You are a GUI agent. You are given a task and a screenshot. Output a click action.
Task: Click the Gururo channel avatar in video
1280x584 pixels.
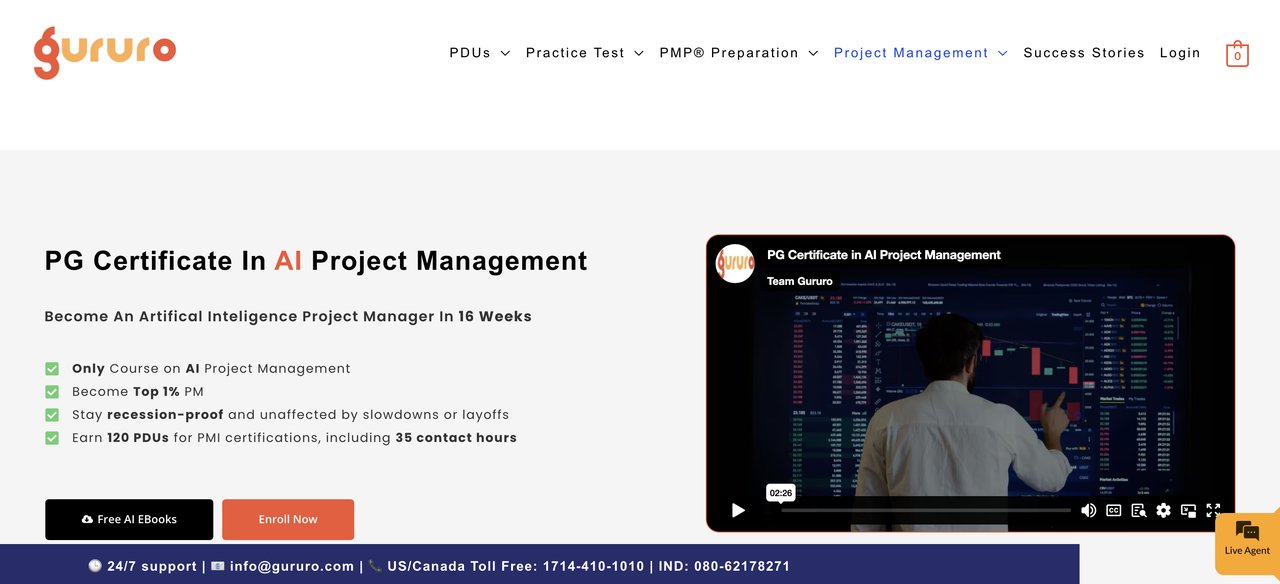click(x=735, y=263)
